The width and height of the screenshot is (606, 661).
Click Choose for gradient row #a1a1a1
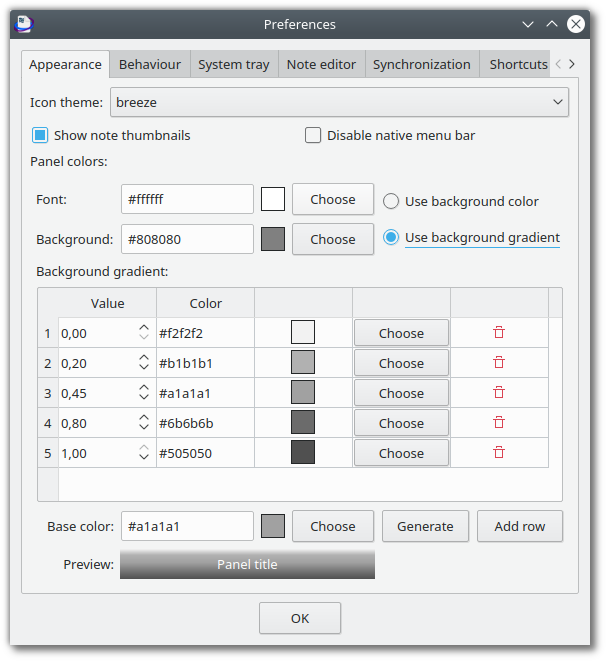coord(401,393)
